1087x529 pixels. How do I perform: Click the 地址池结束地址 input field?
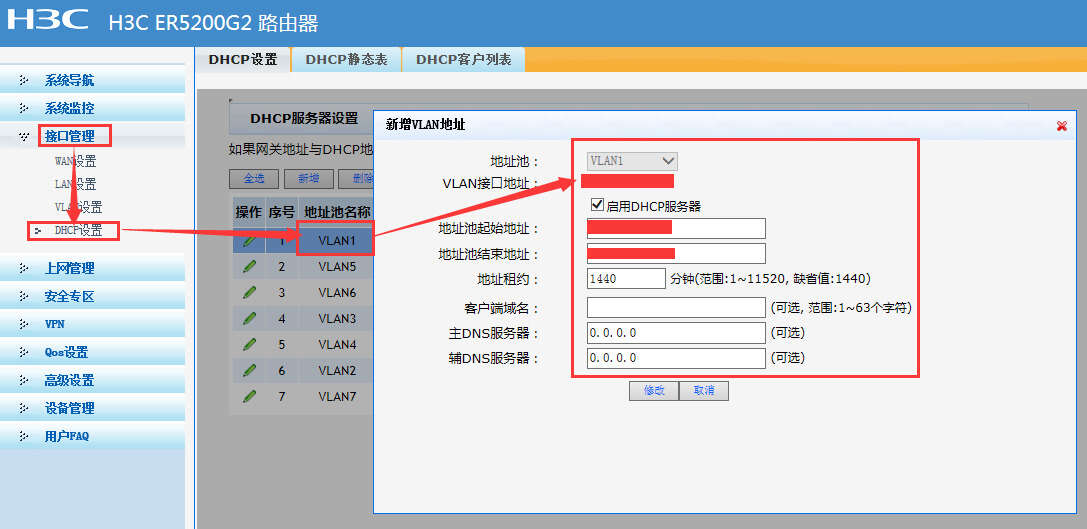(x=676, y=253)
